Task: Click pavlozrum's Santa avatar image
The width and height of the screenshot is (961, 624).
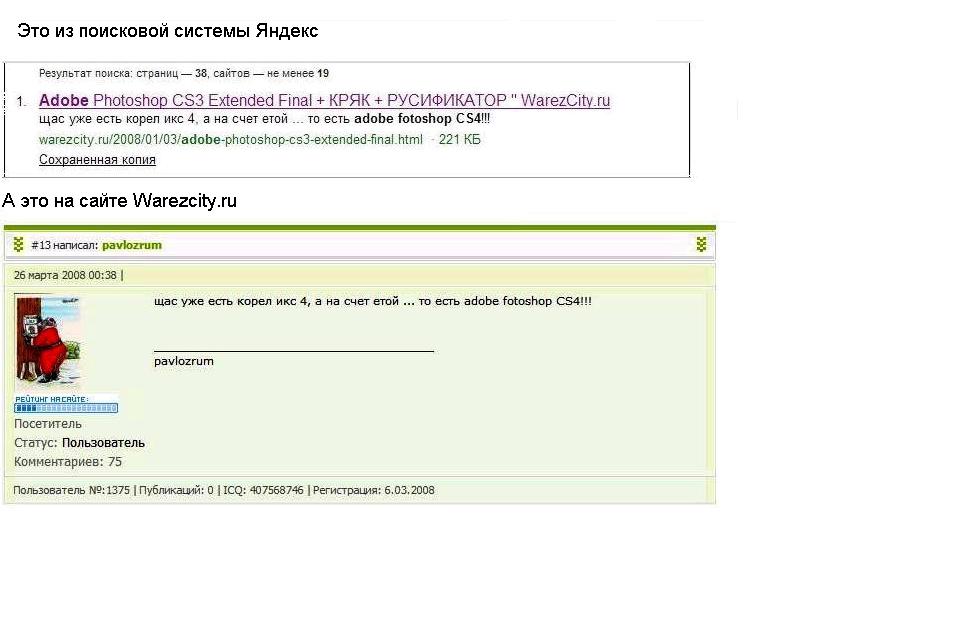Action: click(48, 343)
